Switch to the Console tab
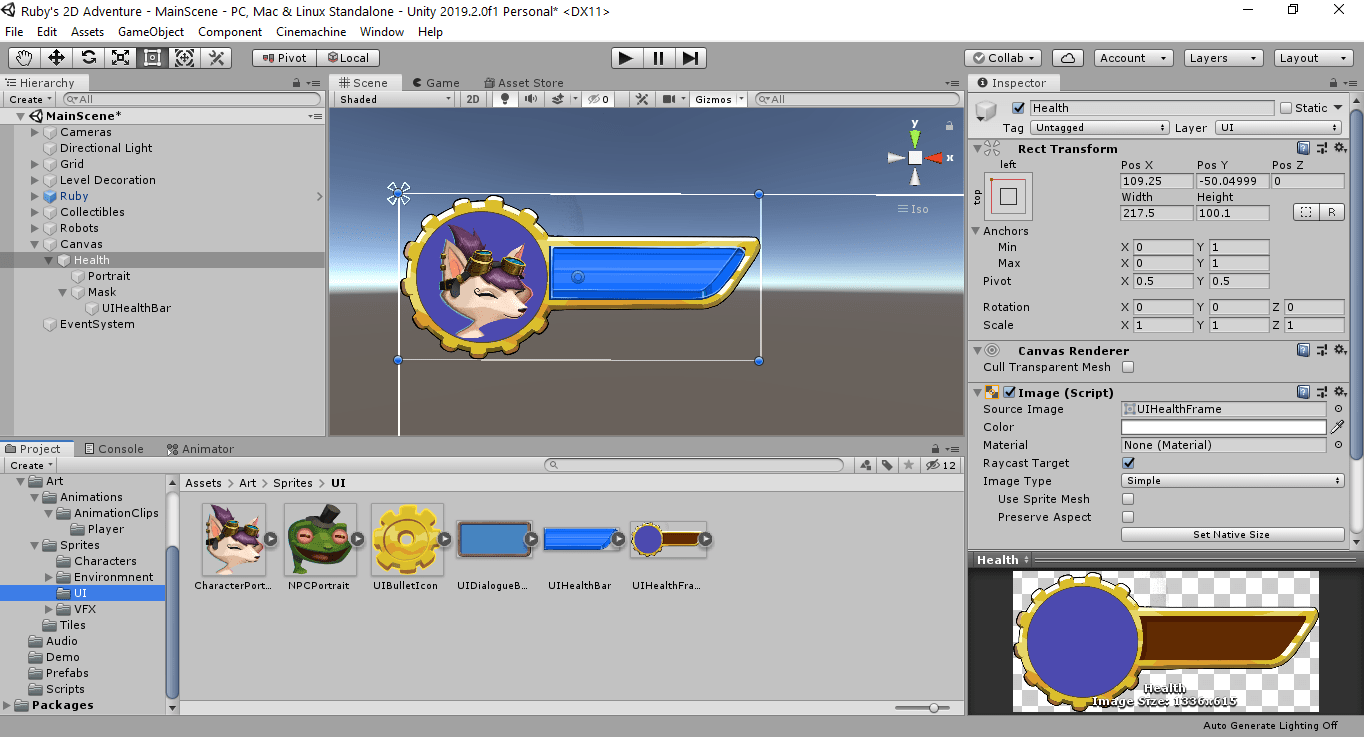Screen dimensions: 1364x737 [113, 449]
